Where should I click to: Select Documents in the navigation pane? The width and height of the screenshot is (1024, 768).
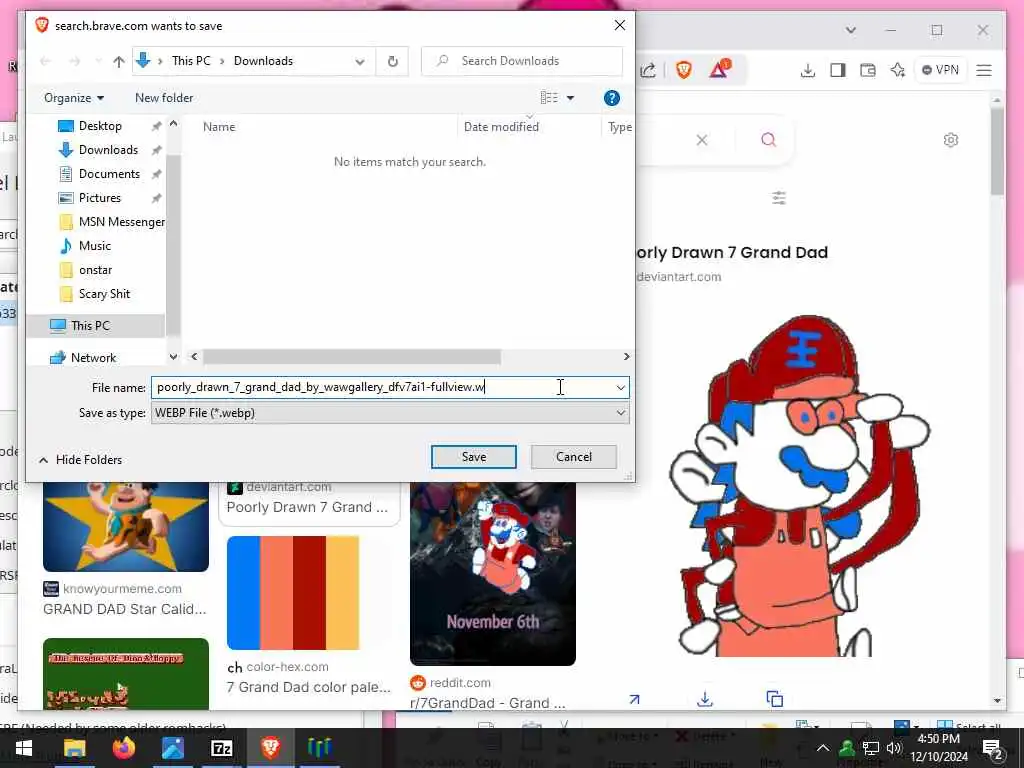coord(109,174)
